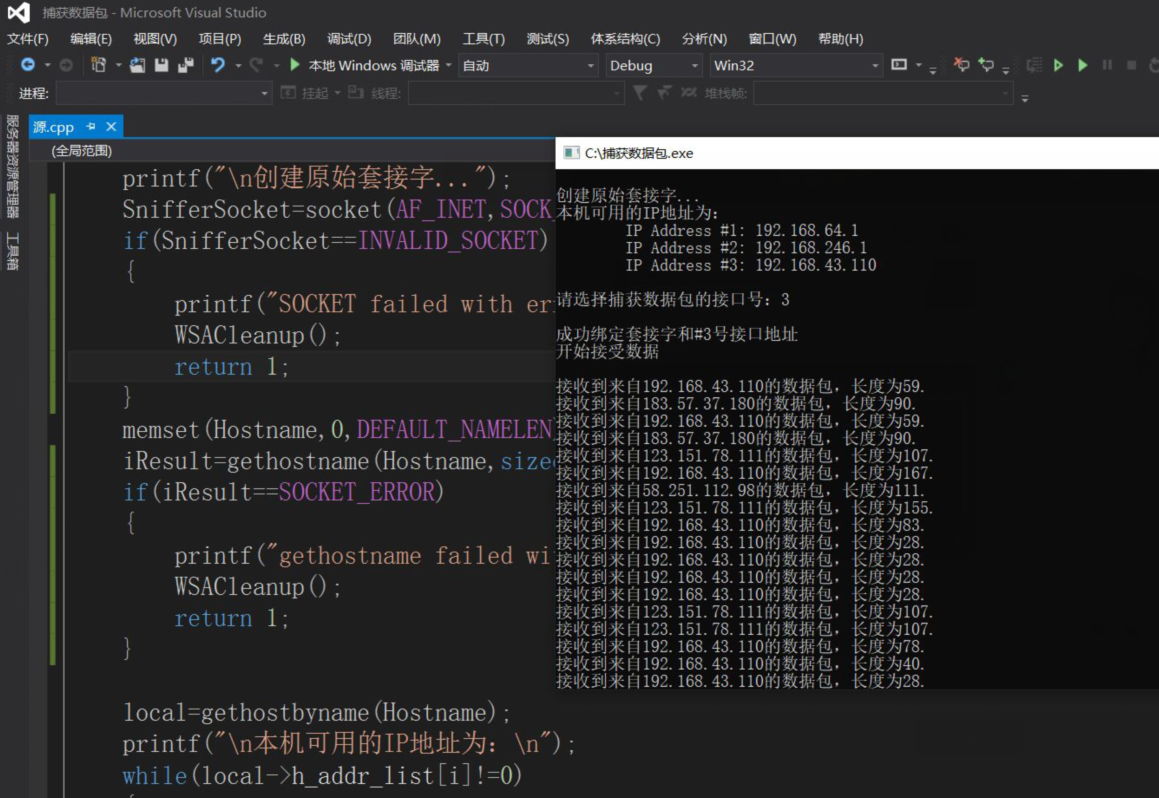Open the 团队(M) menu

[x=417, y=38]
